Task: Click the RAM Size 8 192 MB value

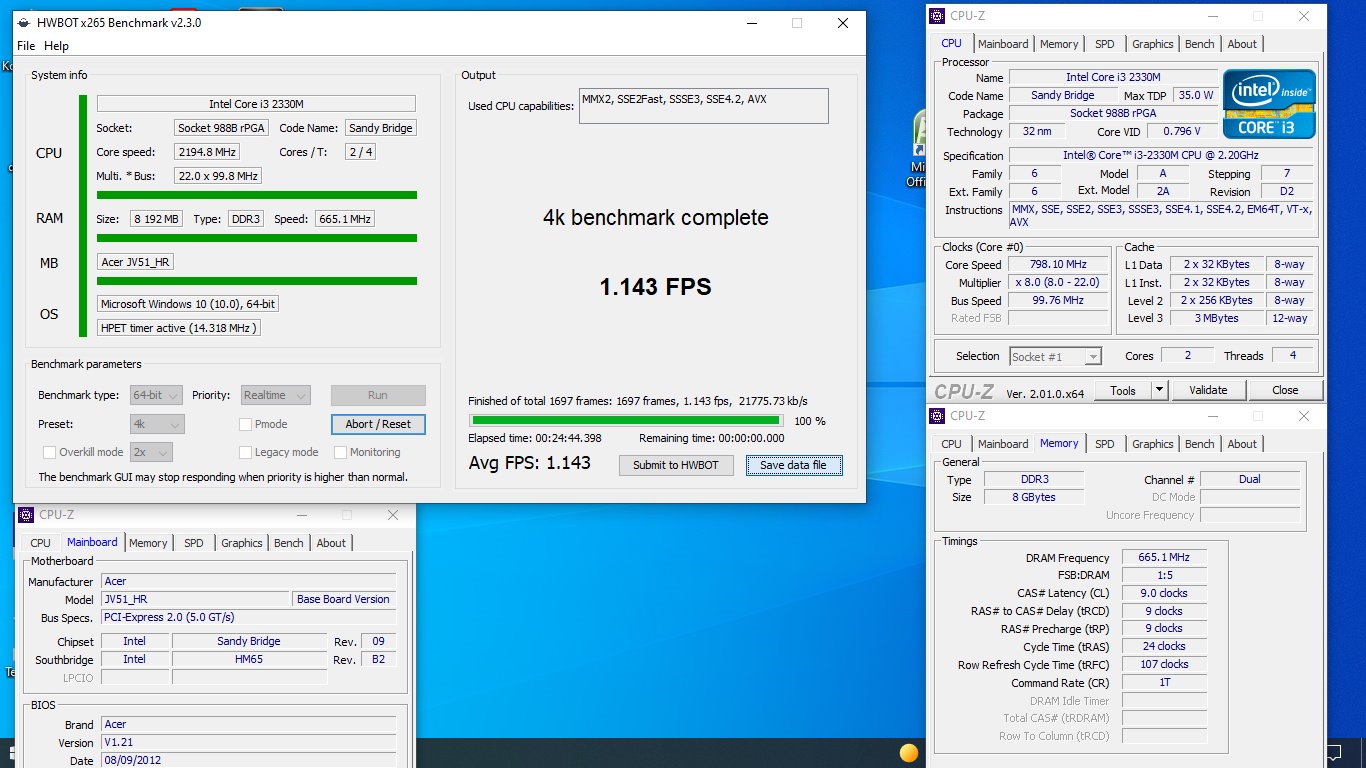Action: pos(156,219)
